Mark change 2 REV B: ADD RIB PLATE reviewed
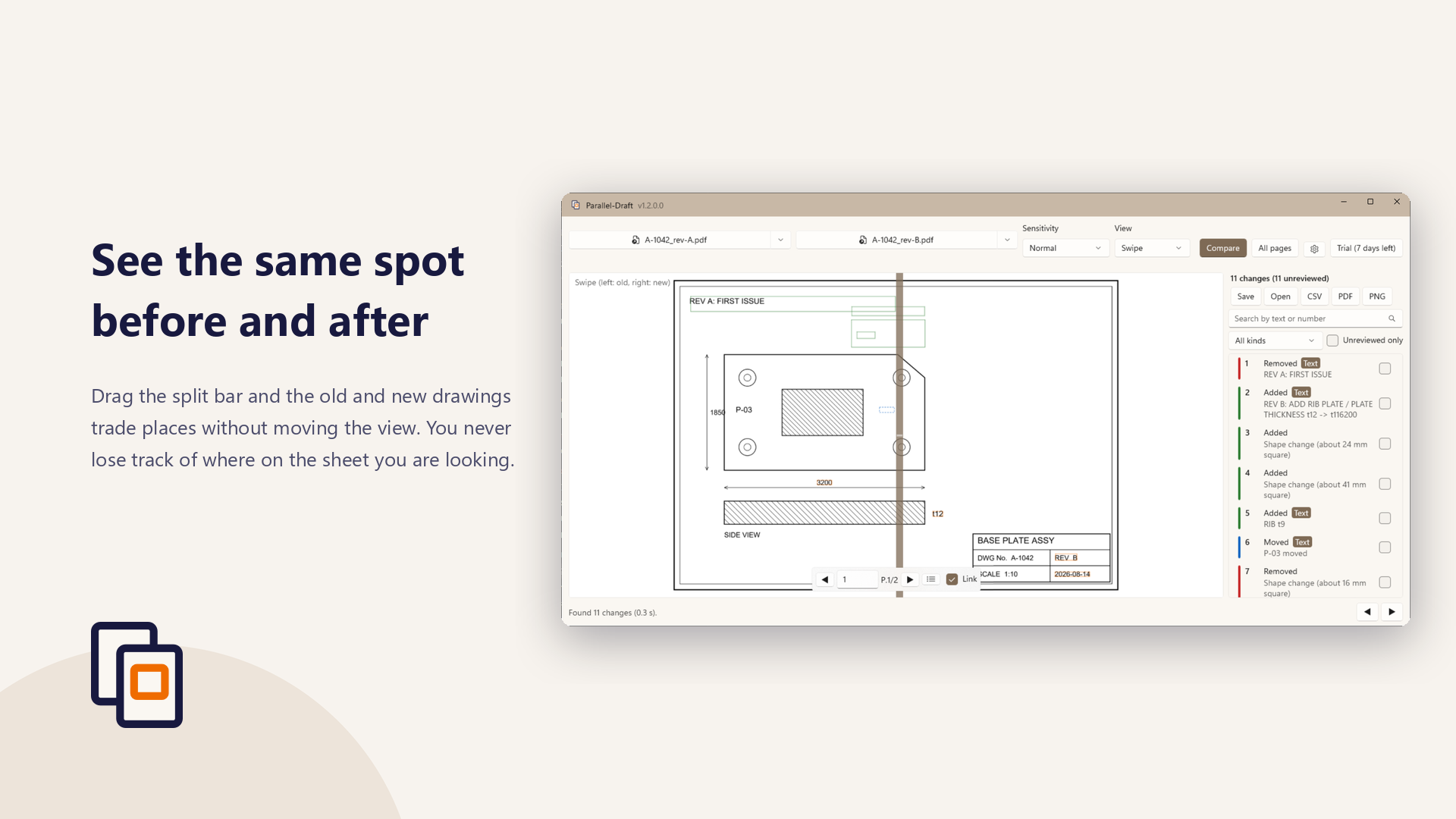Viewport: 1456px width, 819px height. point(1385,403)
